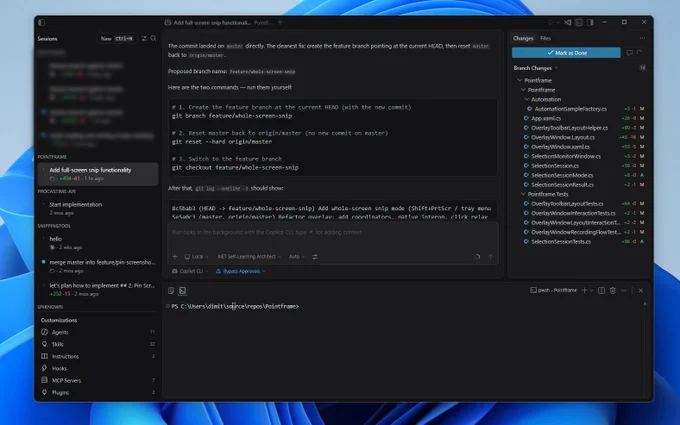Add context with the plus icon in chat input

(175, 257)
